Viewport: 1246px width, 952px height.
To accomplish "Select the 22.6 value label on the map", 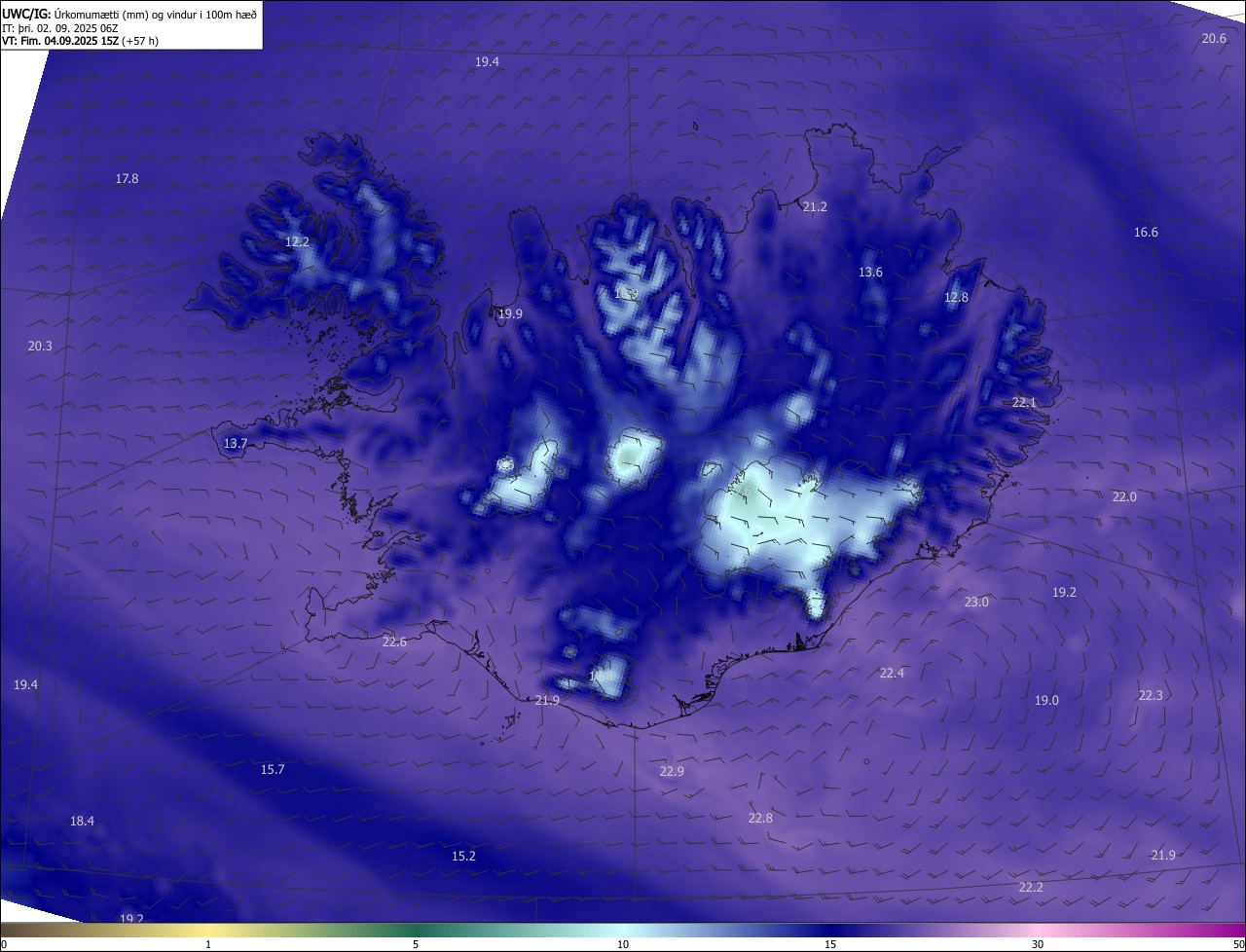I will tap(394, 642).
